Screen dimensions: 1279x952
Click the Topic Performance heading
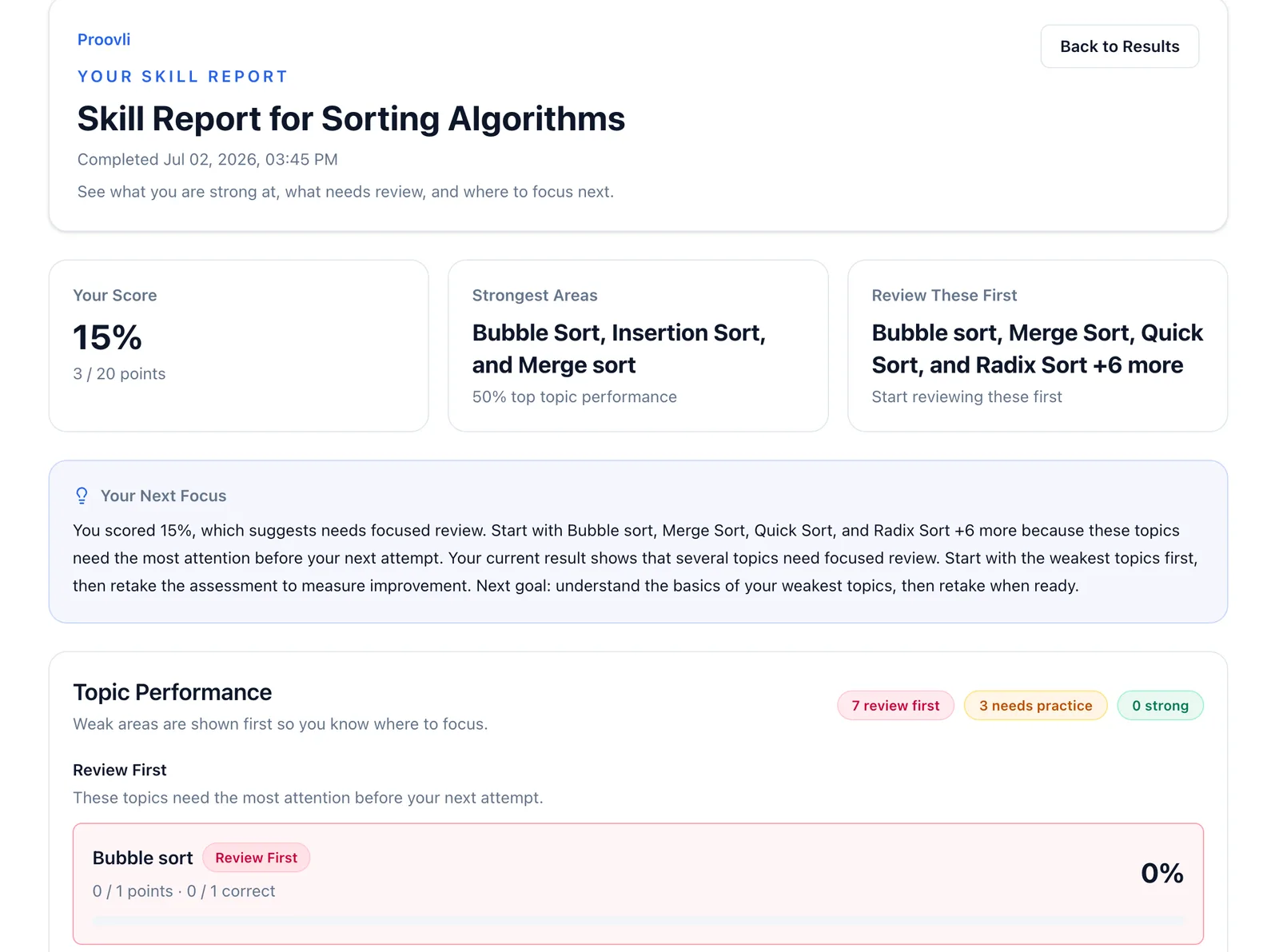(x=172, y=692)
